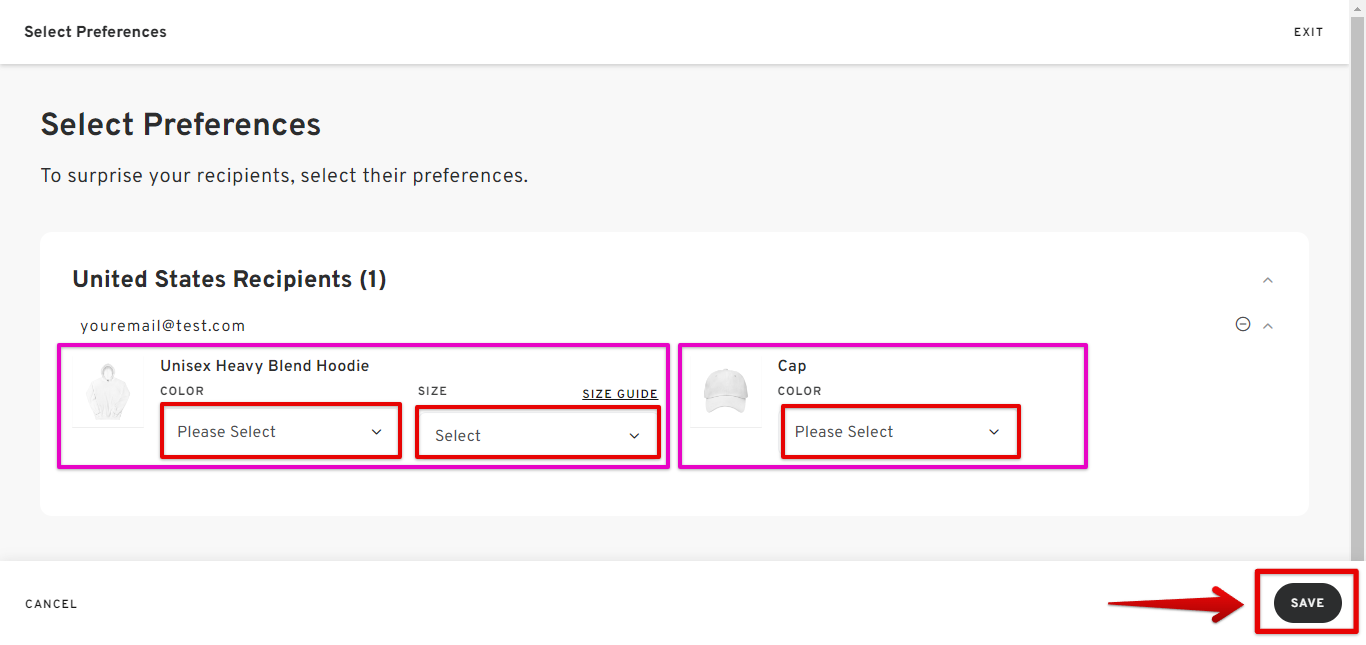Click the Select Preferences title in top bar
1366x645 pixels.
(95, 32)
